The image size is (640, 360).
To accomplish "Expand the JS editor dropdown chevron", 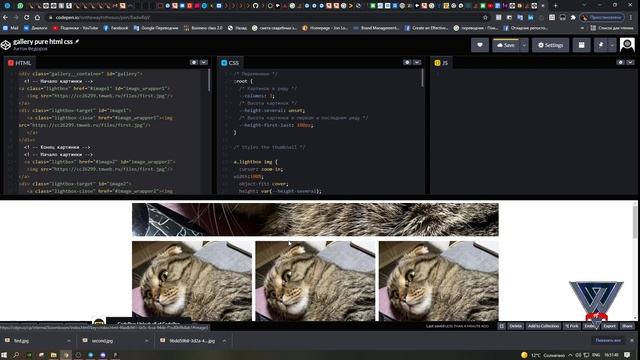I will pos(630,62).
